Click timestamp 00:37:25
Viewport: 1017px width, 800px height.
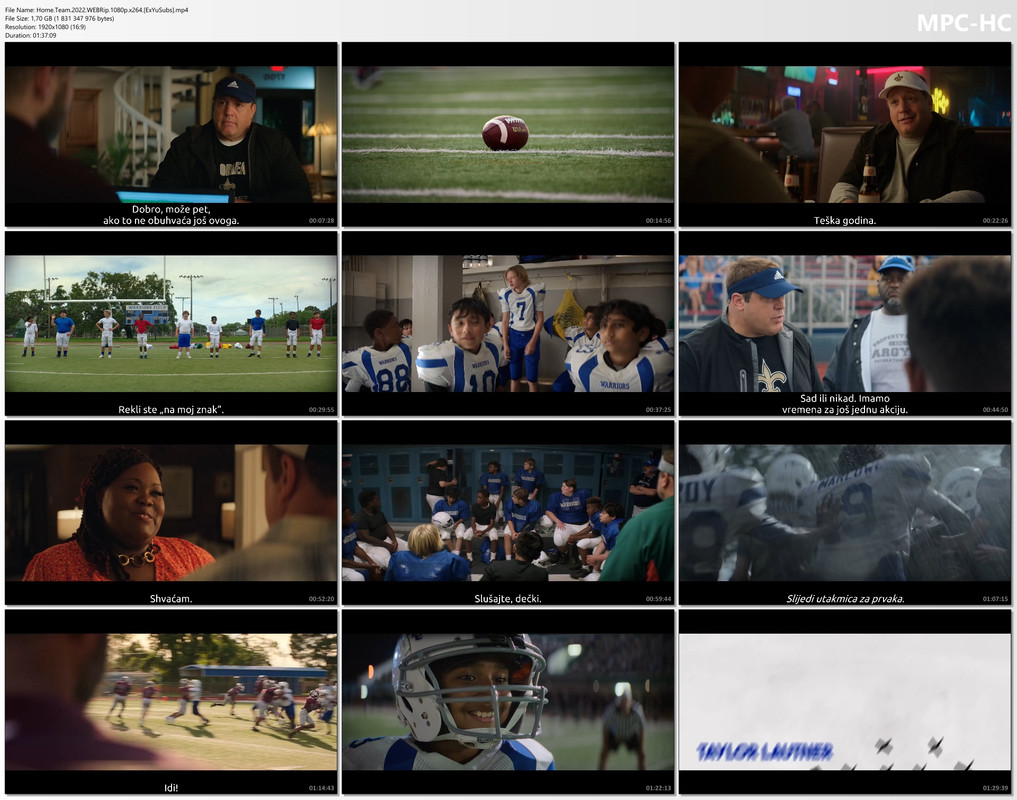tap(658, 410)
